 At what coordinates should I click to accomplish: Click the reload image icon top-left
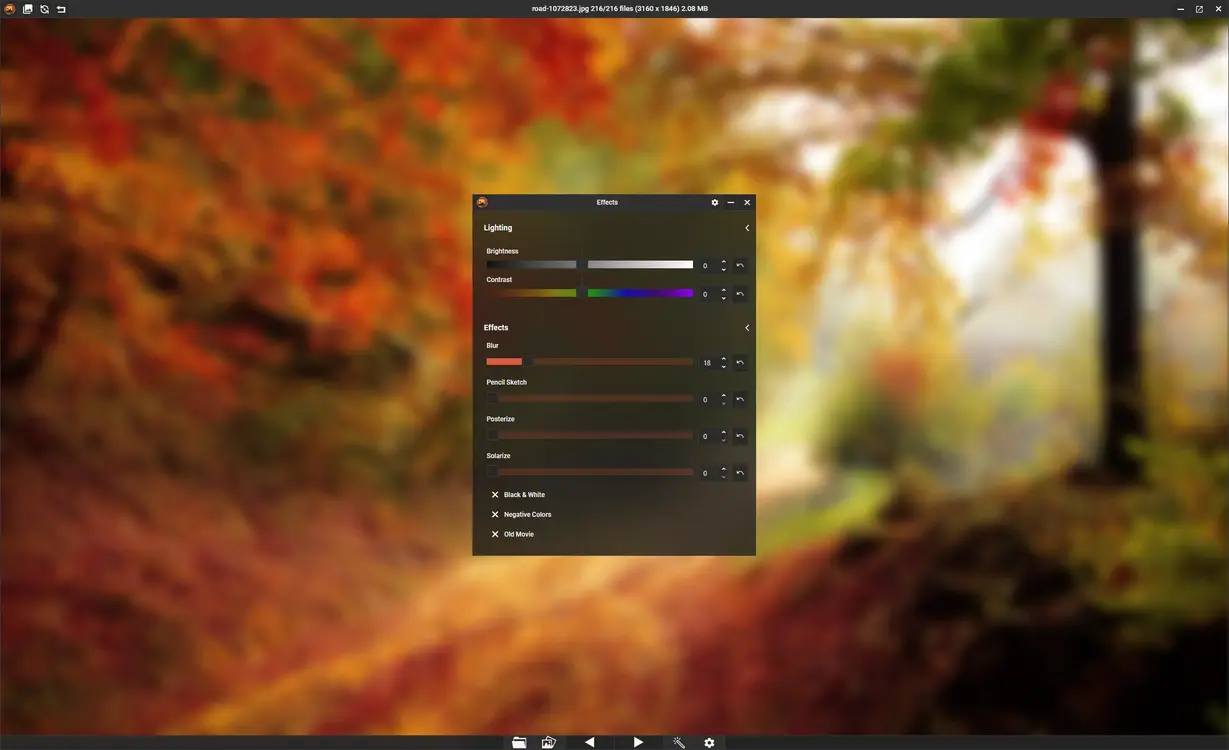coord(43,8)
